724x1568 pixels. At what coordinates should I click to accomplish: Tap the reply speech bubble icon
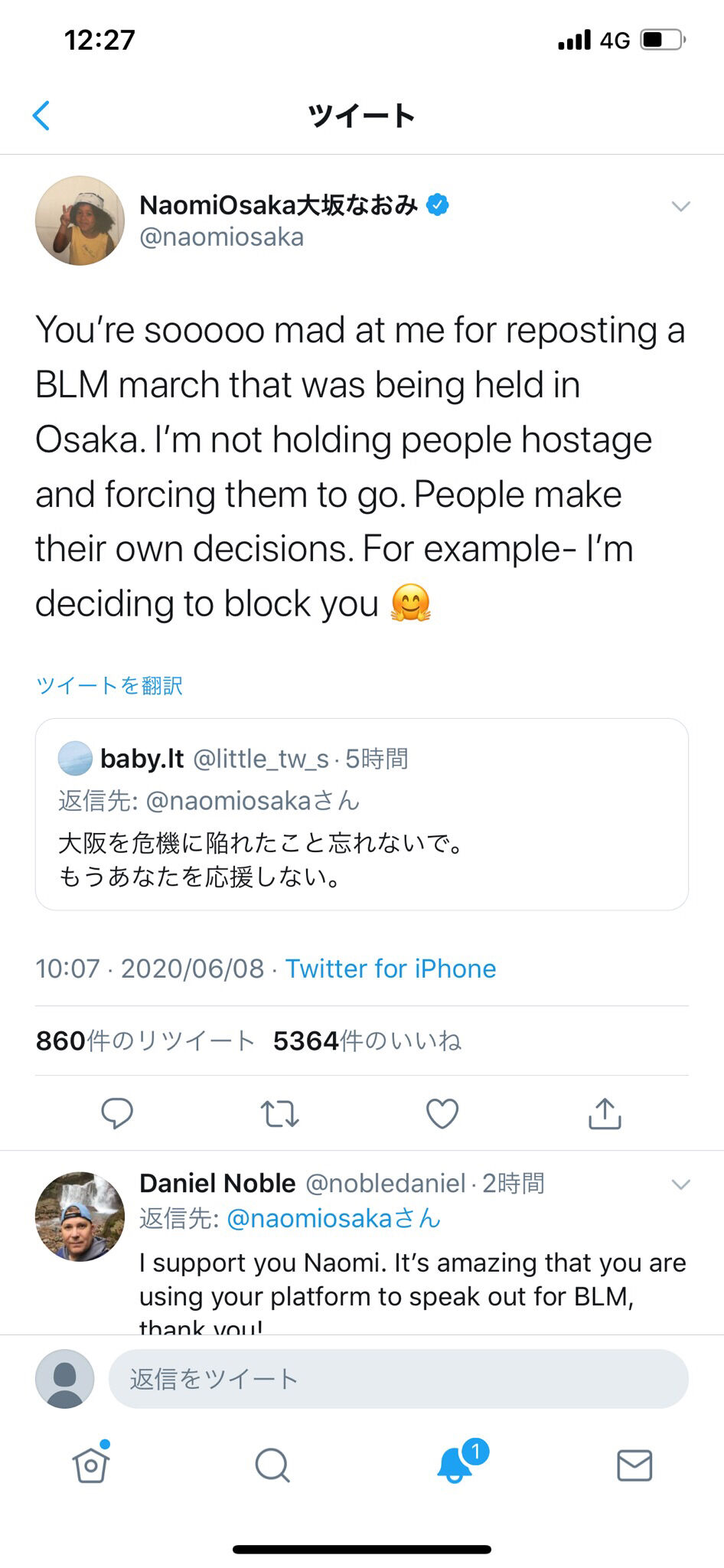pos(117,1113)
